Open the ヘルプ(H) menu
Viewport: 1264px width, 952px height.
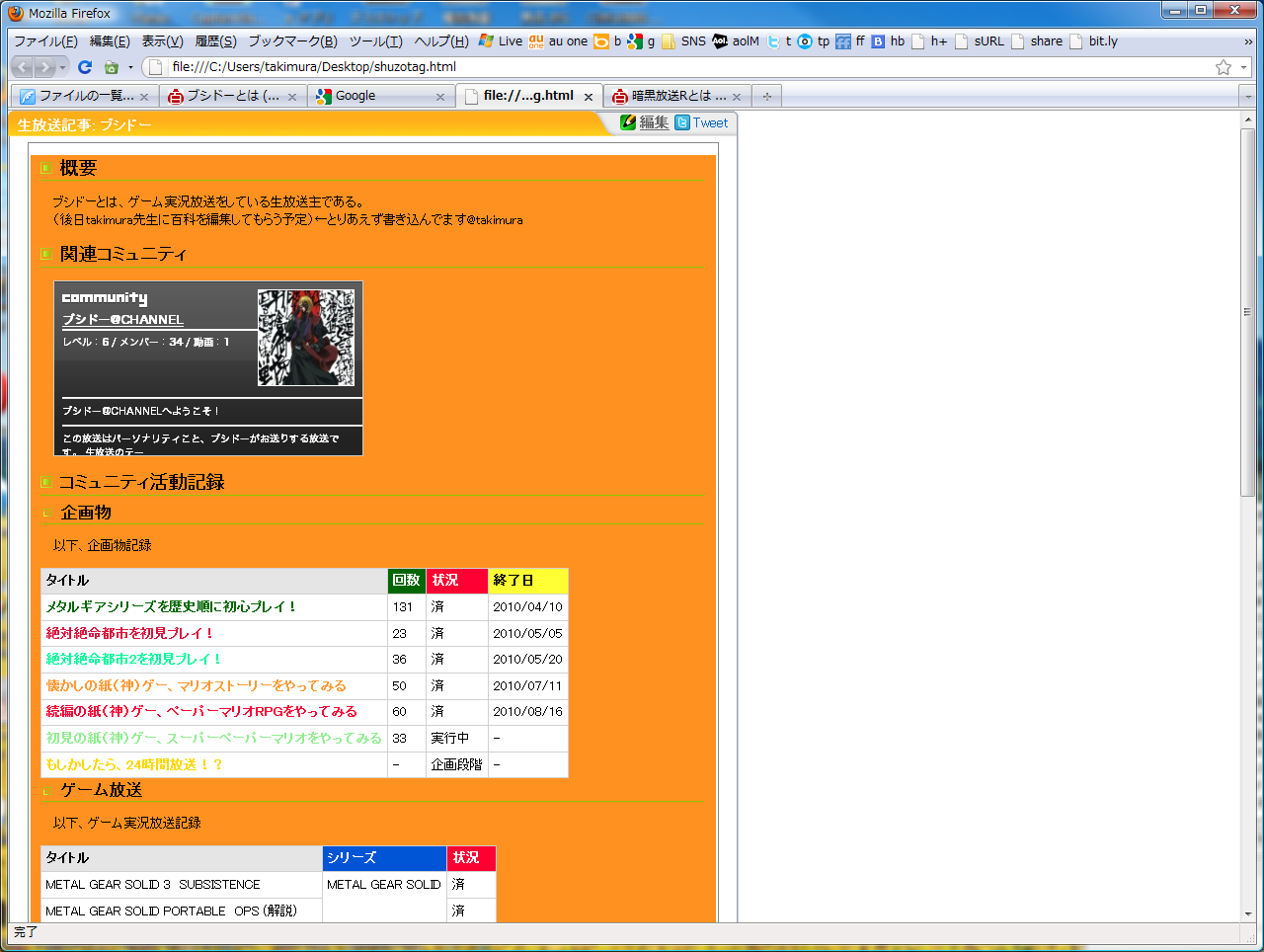[441, 41]
